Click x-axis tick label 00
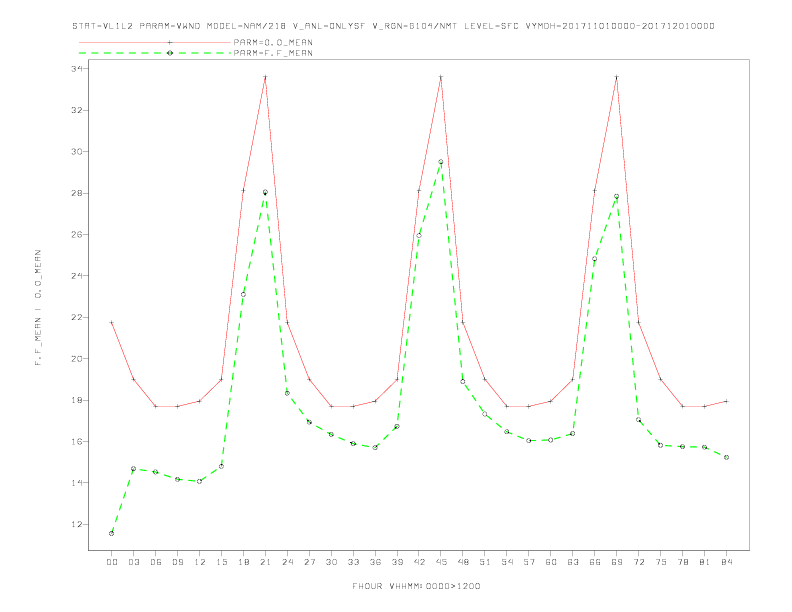Image resolution: width=792 pixels, height=612 pixels. click(x=112, y=562)
